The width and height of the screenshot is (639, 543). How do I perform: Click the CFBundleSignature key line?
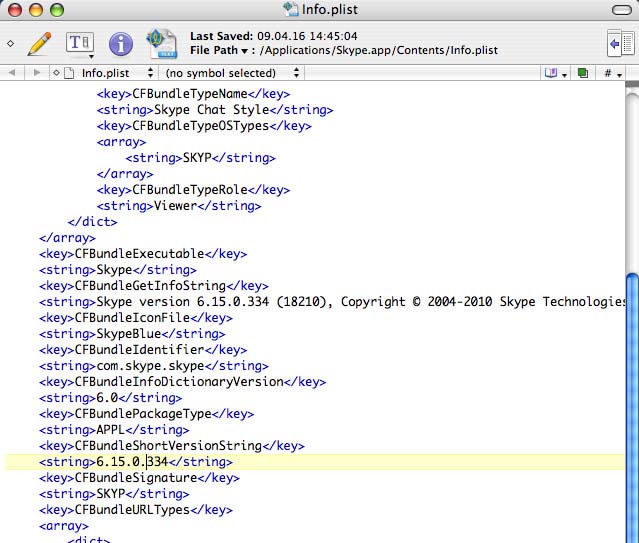coord(139,478)
